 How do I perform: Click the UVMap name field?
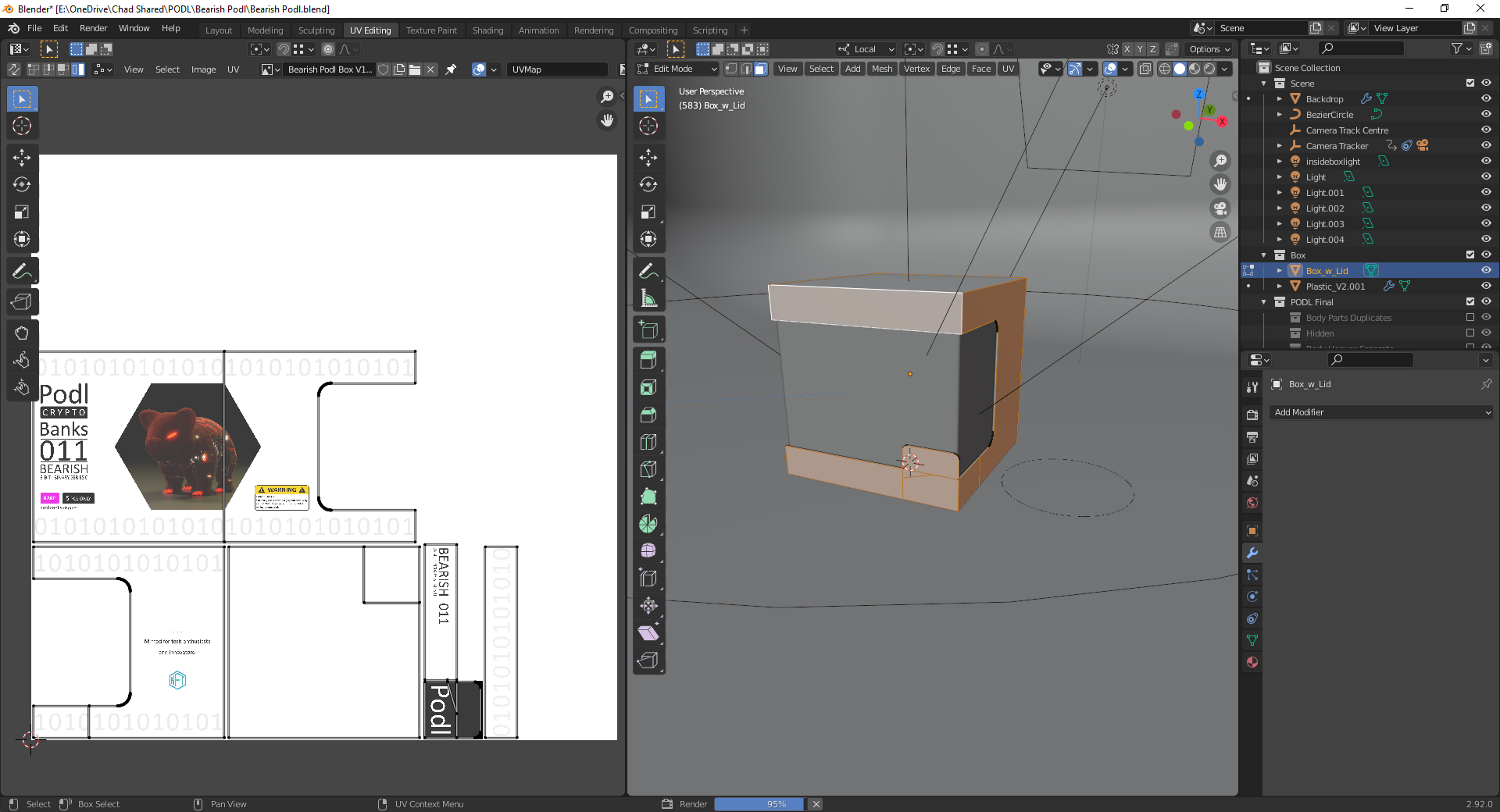(556, 69)
